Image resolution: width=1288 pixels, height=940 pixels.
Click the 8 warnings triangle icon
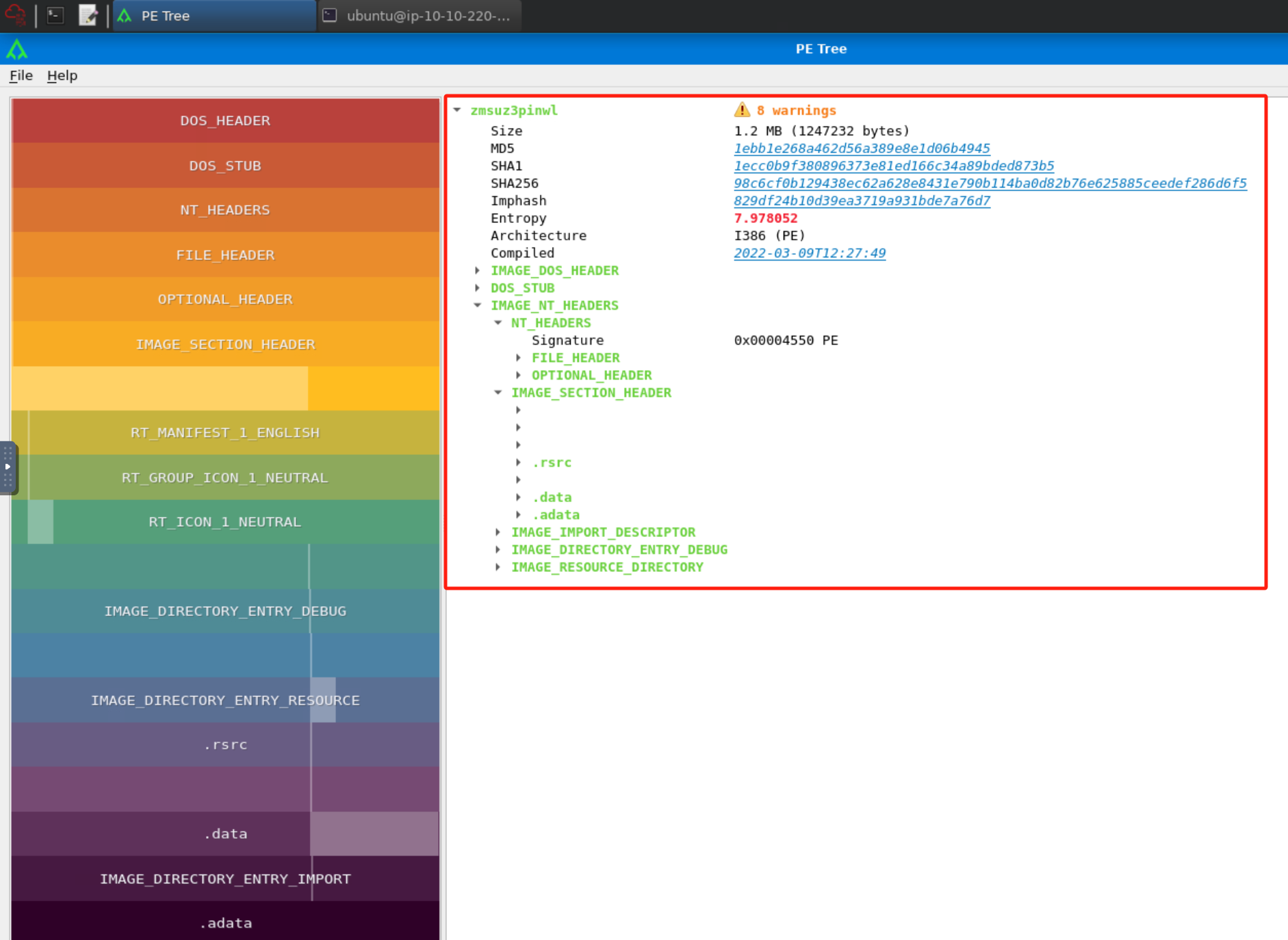pyautogui.click(x=742, y=109)
